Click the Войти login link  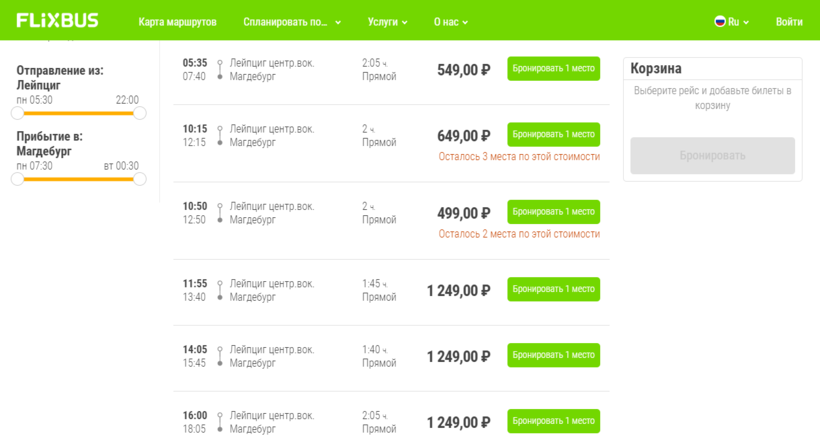(789, 21)
